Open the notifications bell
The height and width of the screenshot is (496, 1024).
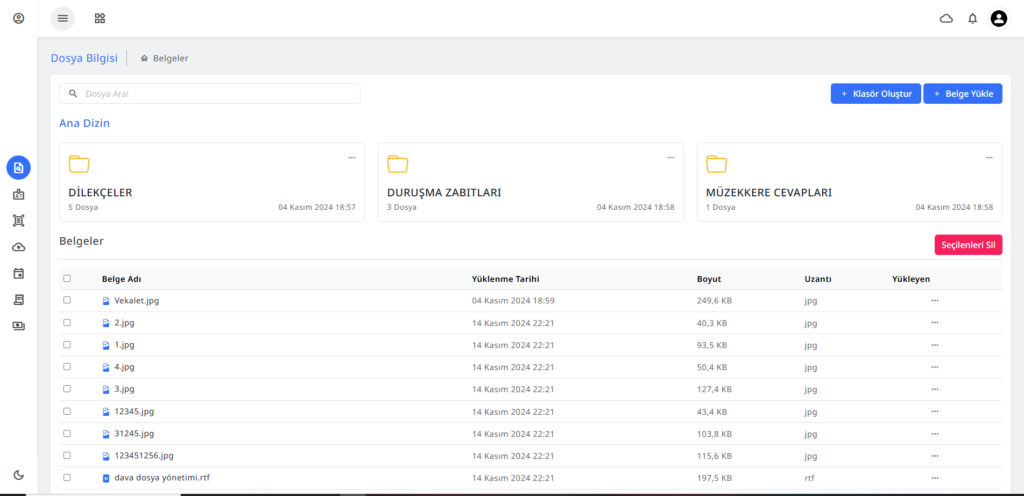972,18
